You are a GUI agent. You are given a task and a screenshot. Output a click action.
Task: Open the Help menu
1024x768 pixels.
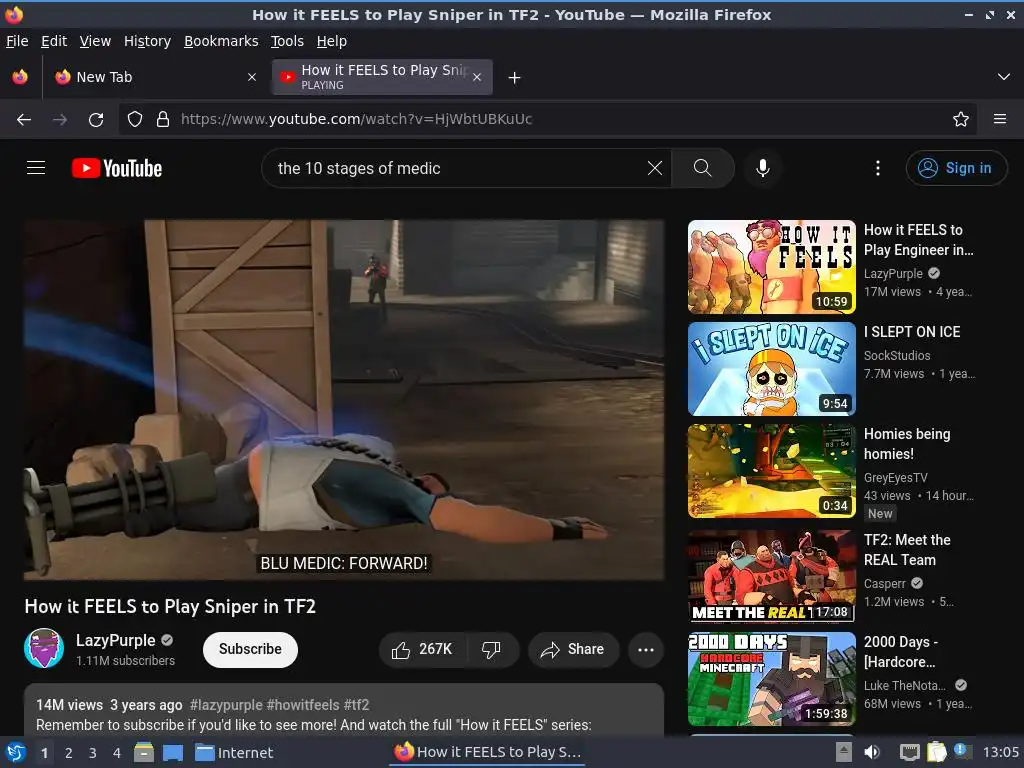click(332, 41)
